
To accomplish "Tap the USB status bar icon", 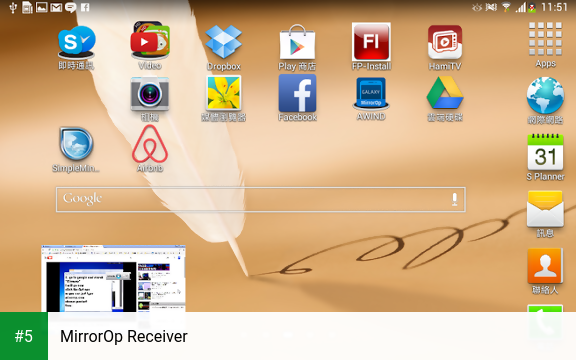I will 13,7.
